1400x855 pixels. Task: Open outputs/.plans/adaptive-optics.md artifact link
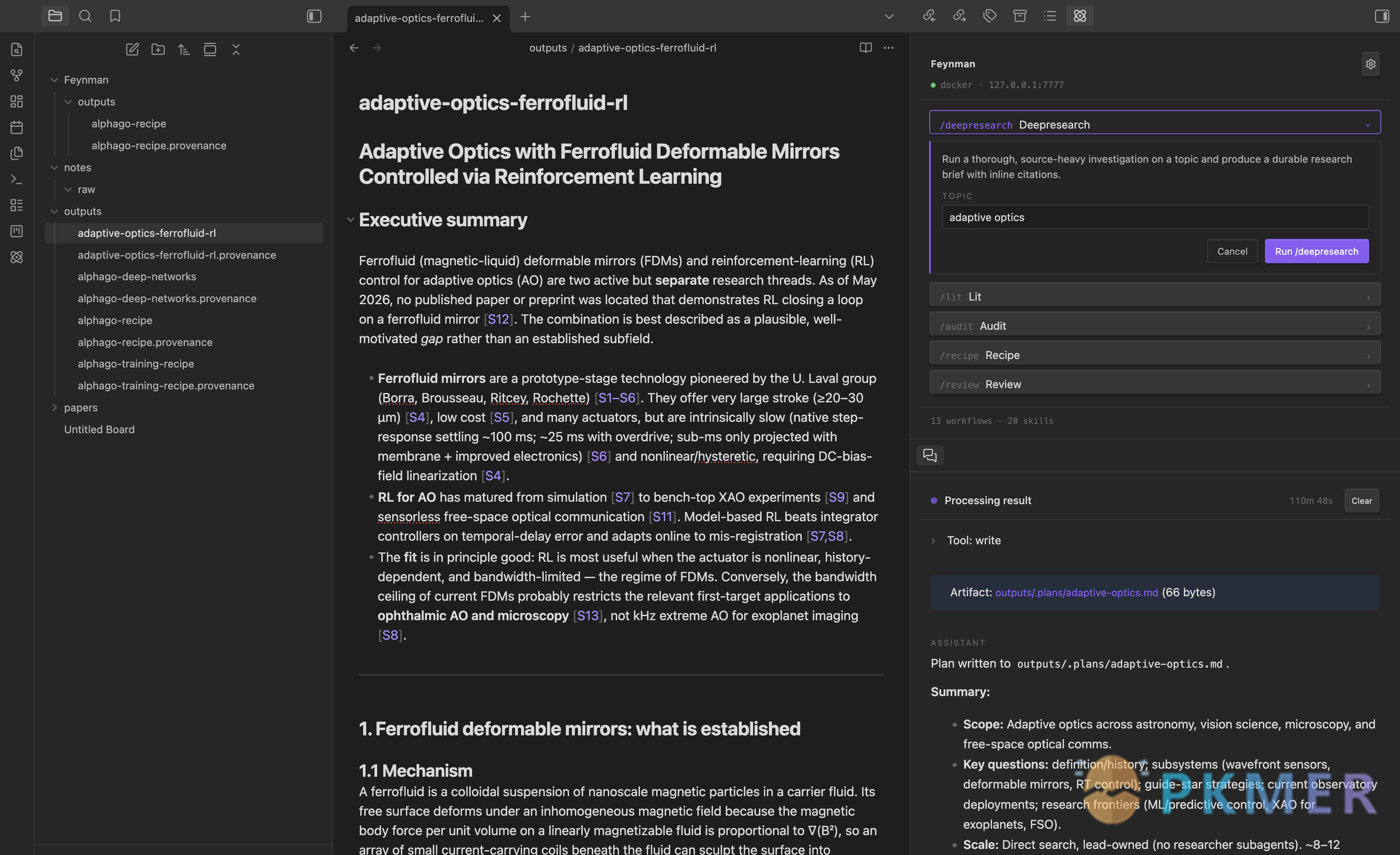coord(1076,593)
